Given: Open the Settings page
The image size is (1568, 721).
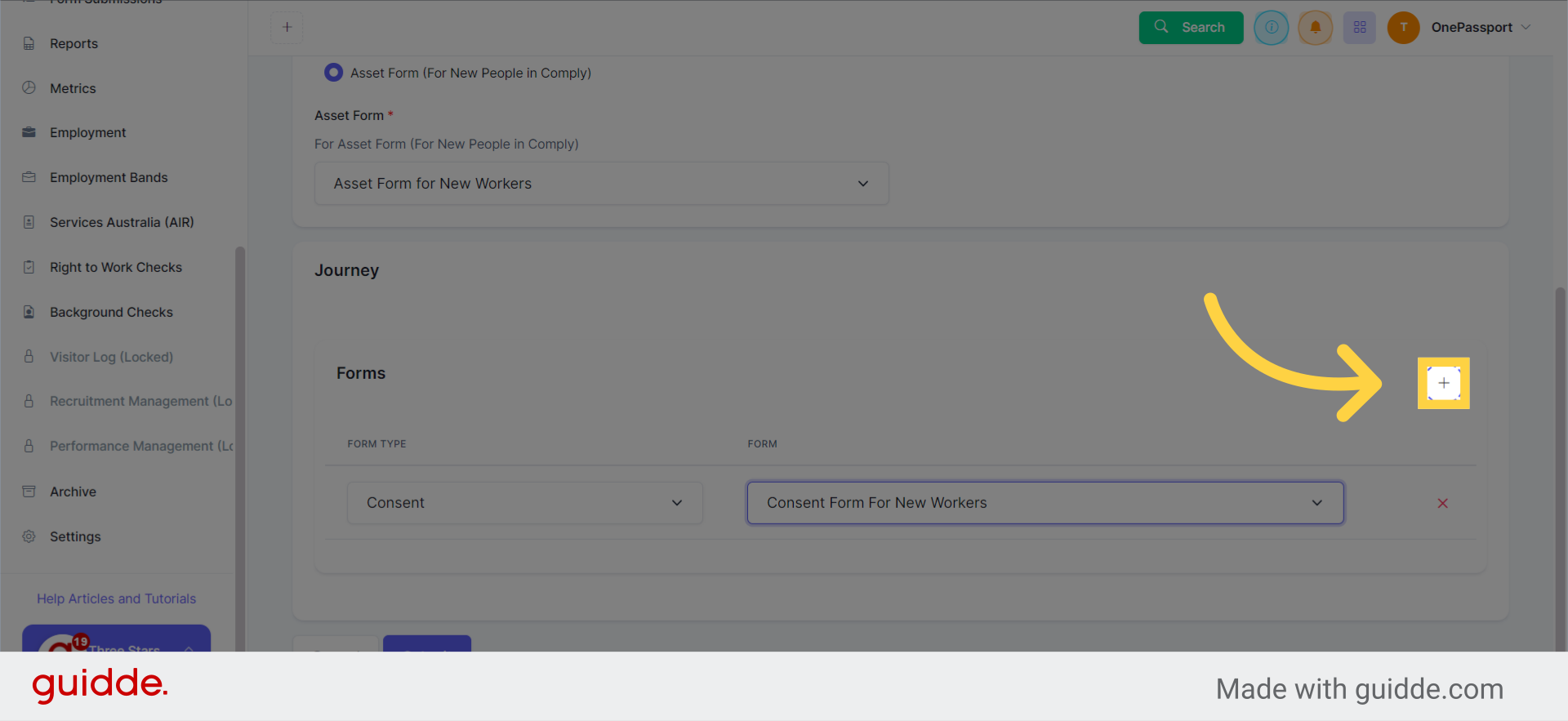Looking at the screenshot, I should (x=75, y=536).
